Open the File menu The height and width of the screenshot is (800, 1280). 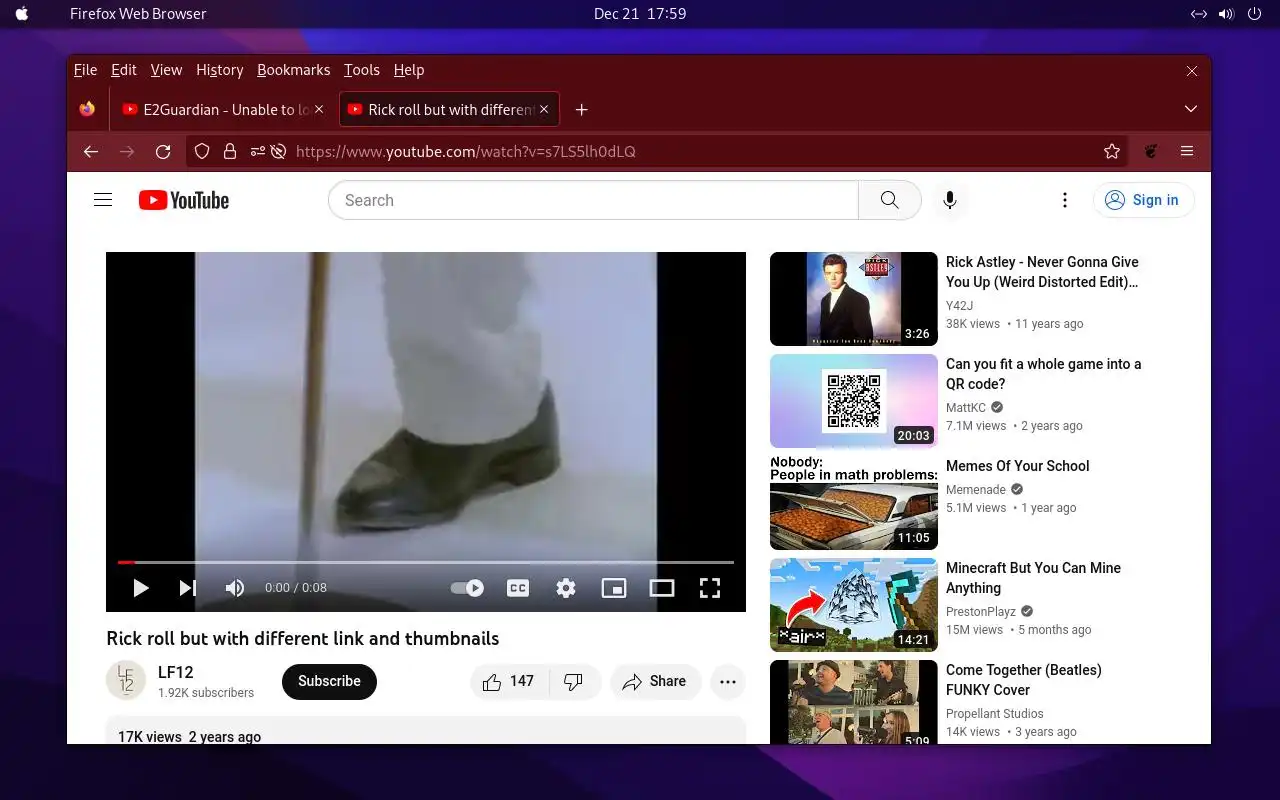coord(86,70)
